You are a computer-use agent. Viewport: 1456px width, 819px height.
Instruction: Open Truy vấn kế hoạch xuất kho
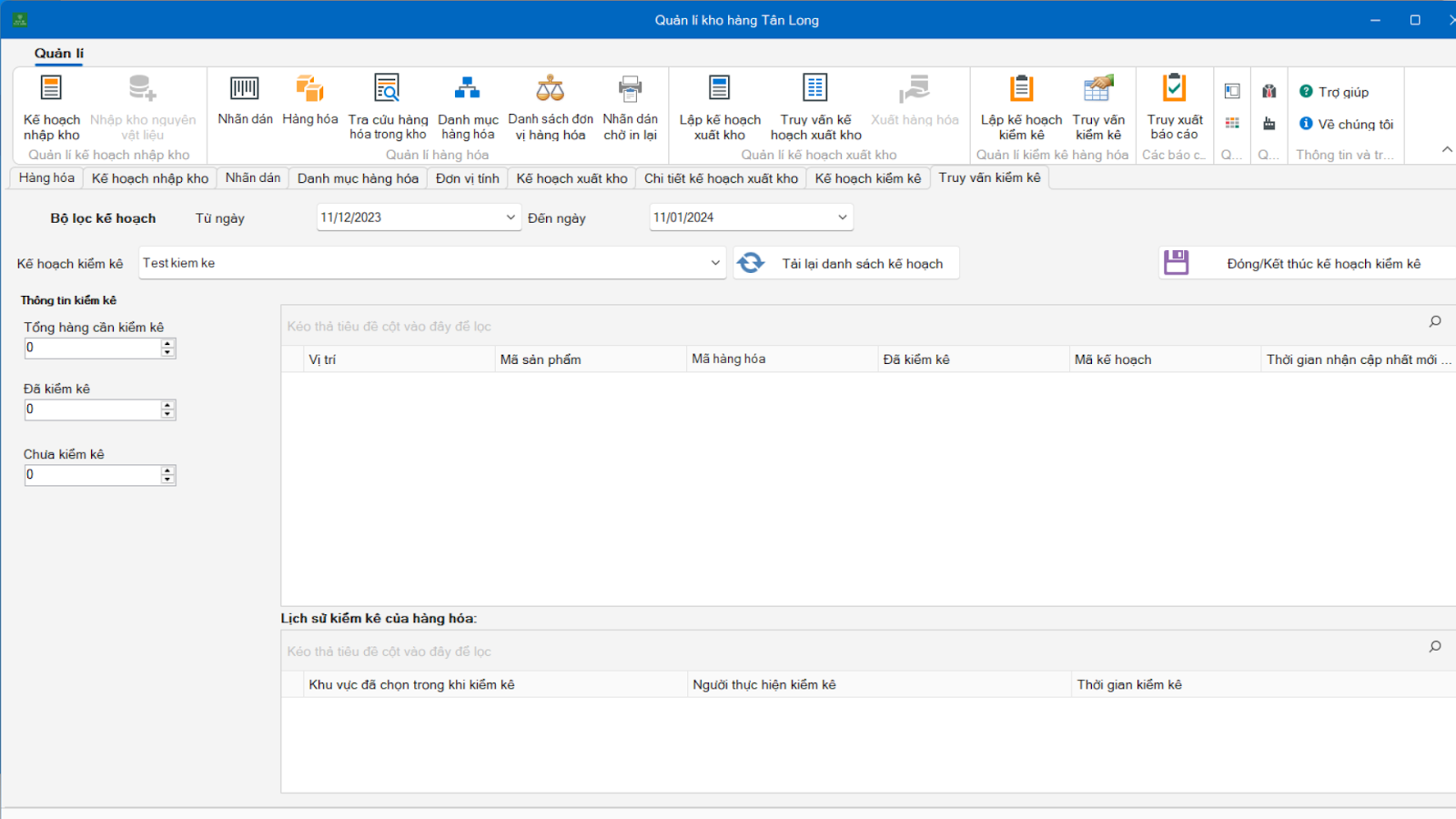pyautogui.click(x=815, y=107)
